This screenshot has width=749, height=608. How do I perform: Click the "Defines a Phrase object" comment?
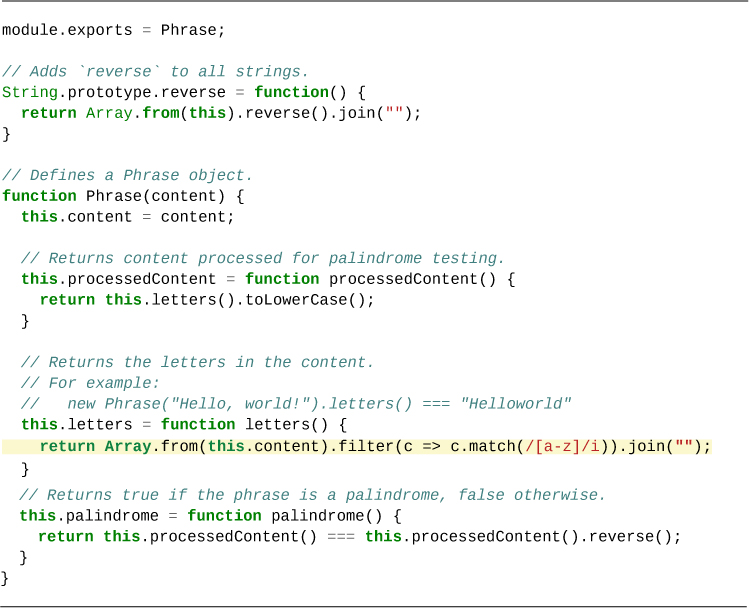pos(127,175)
